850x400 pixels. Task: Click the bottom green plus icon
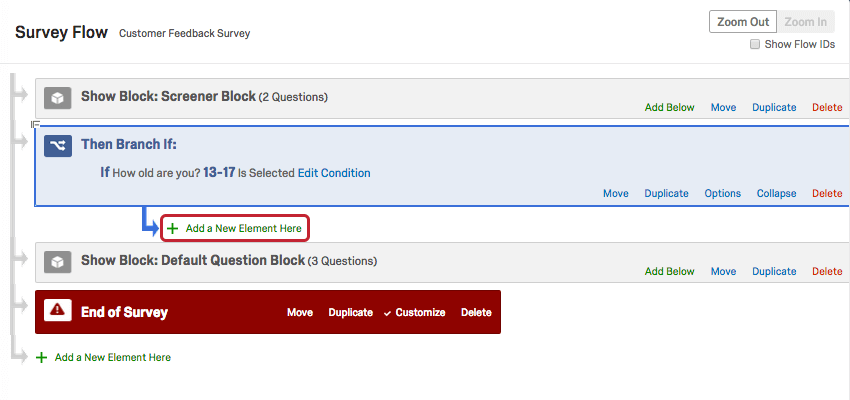pyautogui.click(x=41, y=357)
